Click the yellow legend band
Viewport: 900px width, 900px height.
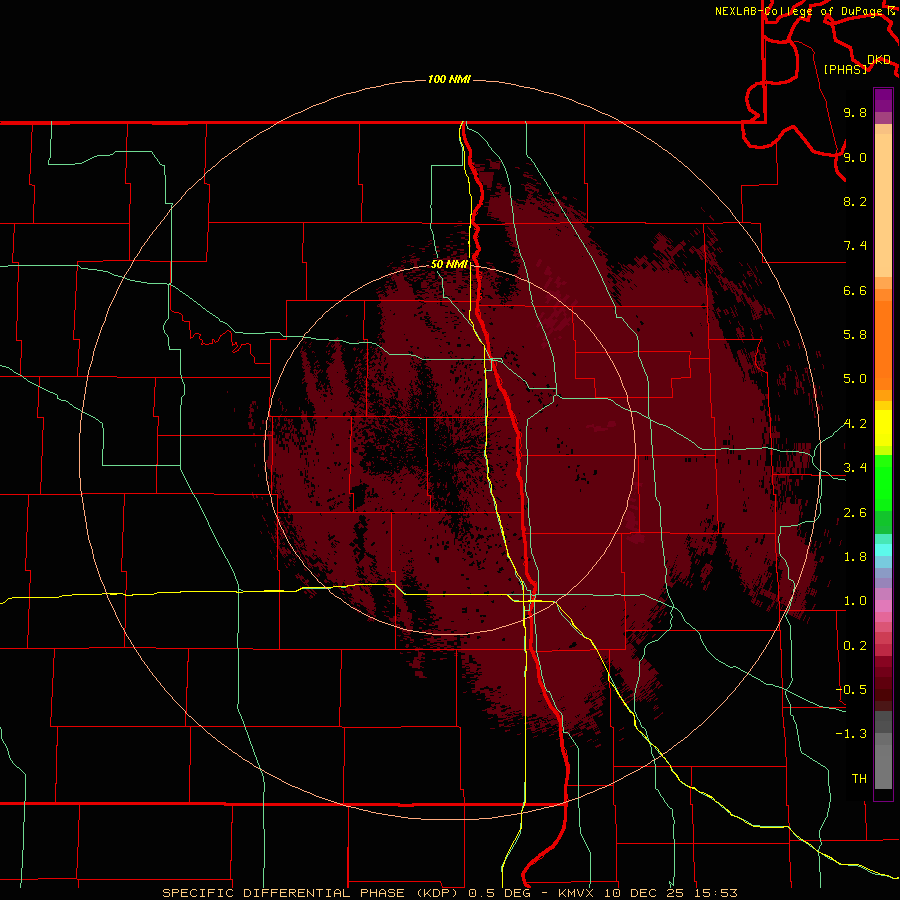(883, 428)
